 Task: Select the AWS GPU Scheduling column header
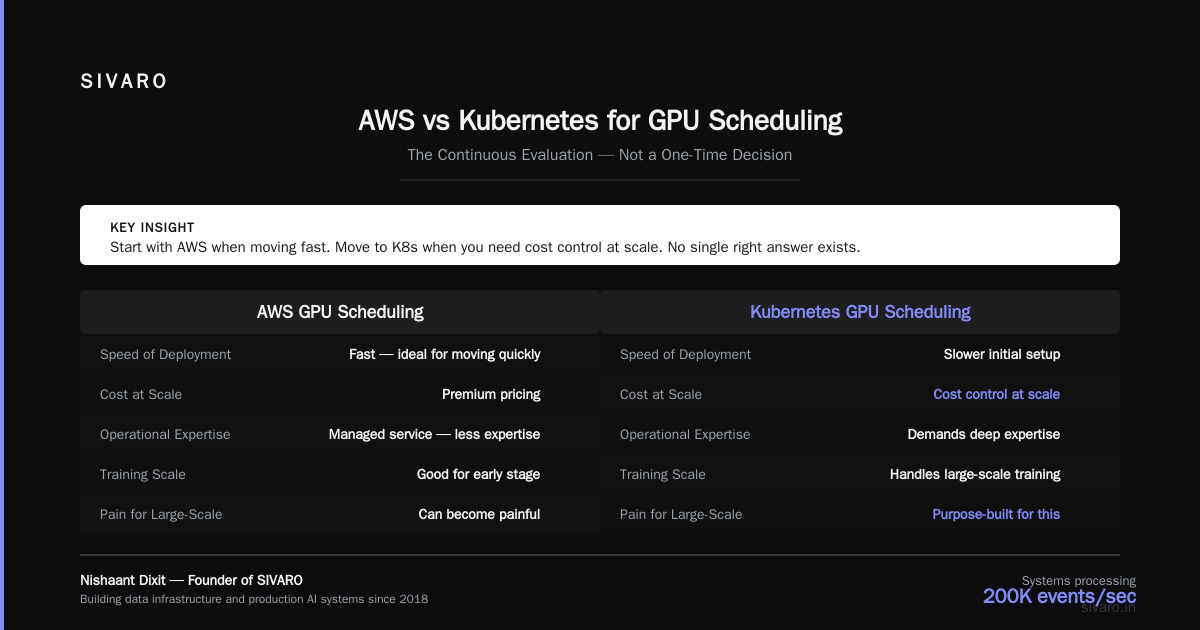[x=340, y=312]
